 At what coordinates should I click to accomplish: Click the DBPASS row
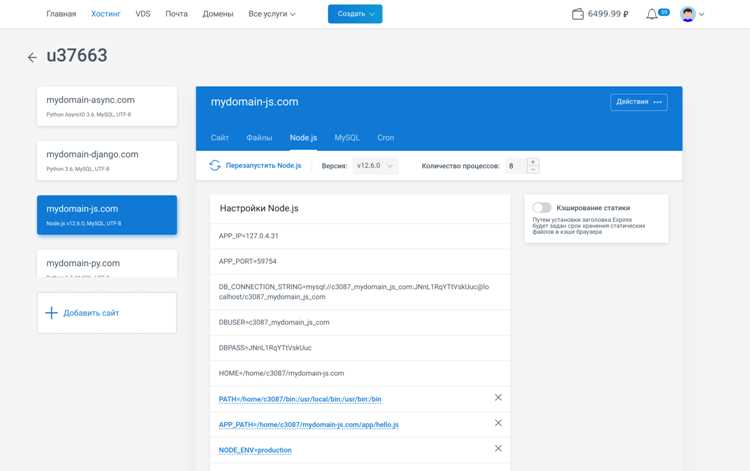360,348
